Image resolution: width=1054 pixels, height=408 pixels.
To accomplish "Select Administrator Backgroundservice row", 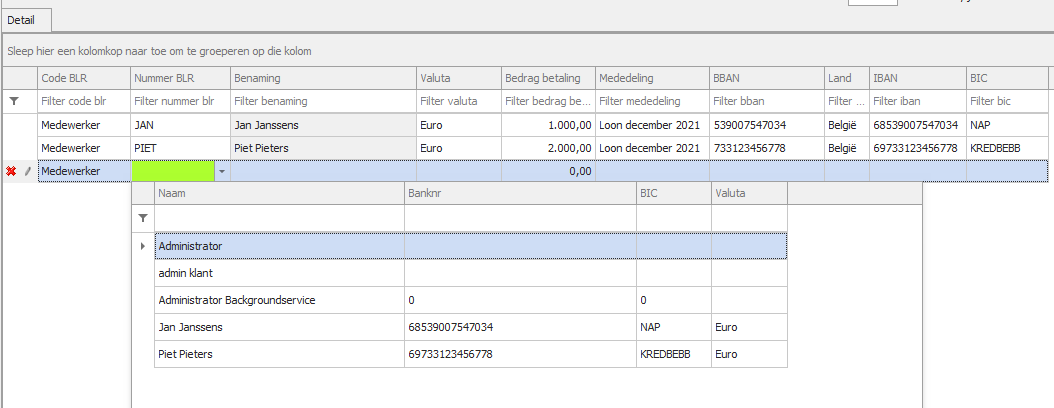I will click(471, 300).
